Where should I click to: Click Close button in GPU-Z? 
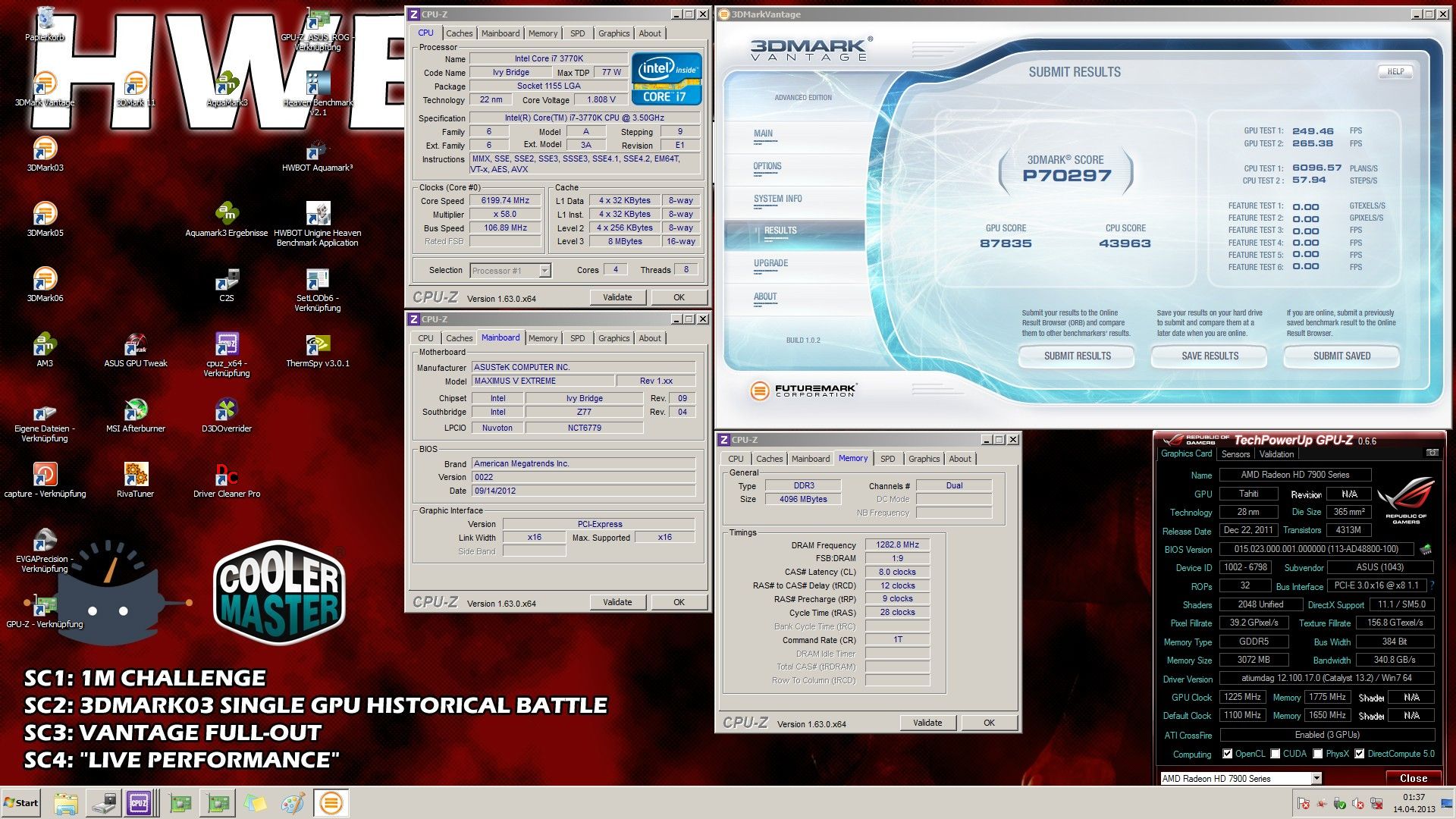click(1413, 778)
